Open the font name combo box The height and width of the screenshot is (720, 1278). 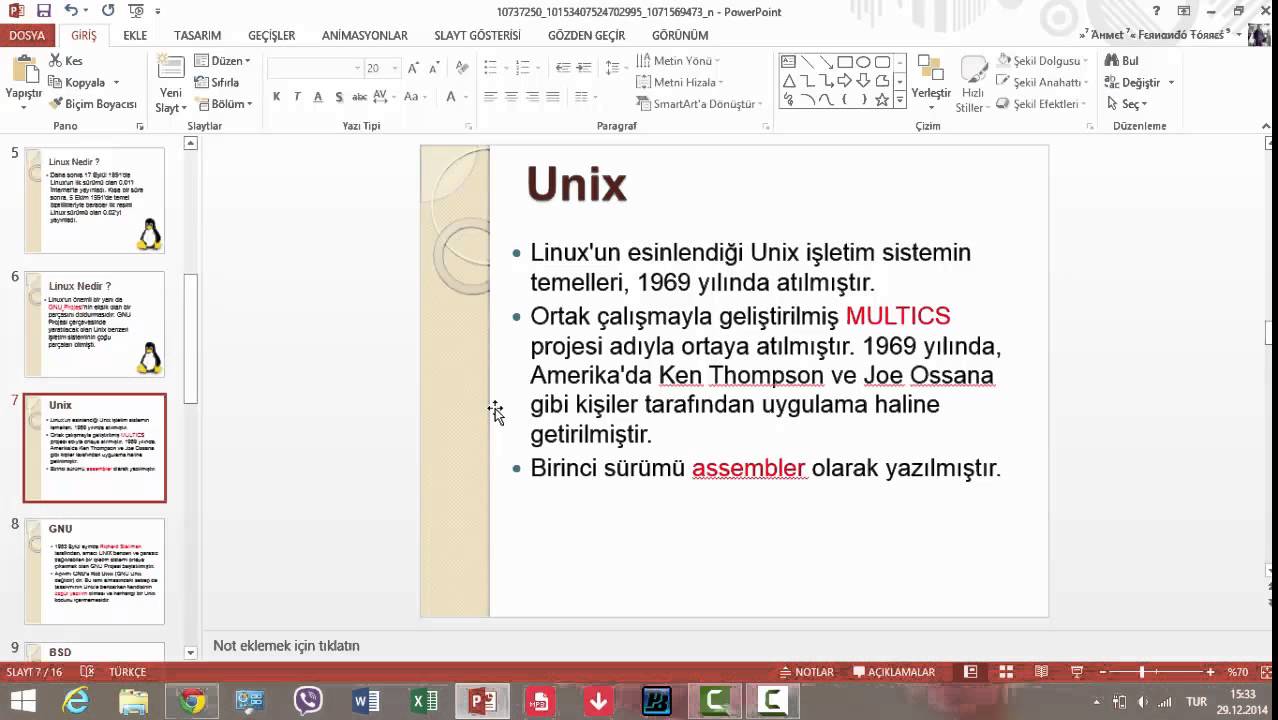pos(315,68)
